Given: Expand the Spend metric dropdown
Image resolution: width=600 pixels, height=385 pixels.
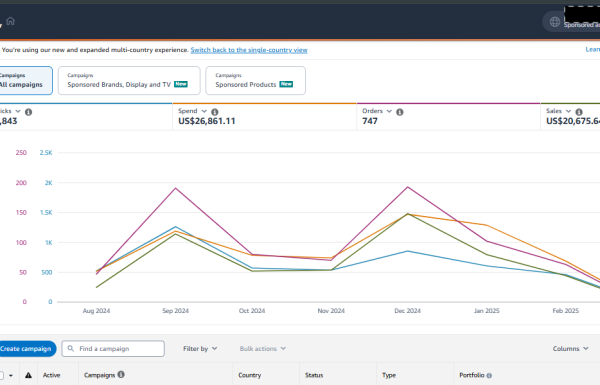Looking at the screenshot, I should [204, 111].
